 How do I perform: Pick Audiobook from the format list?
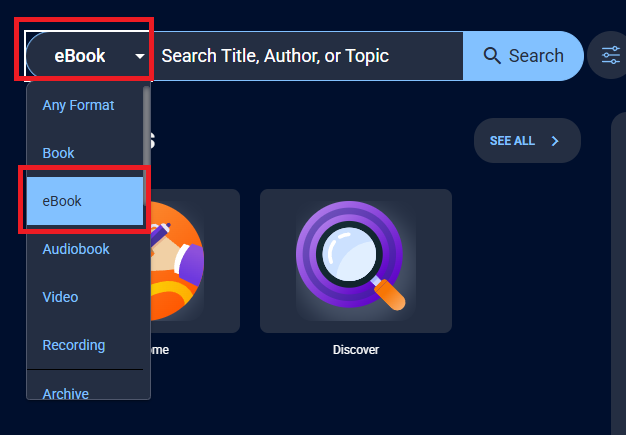76,249
